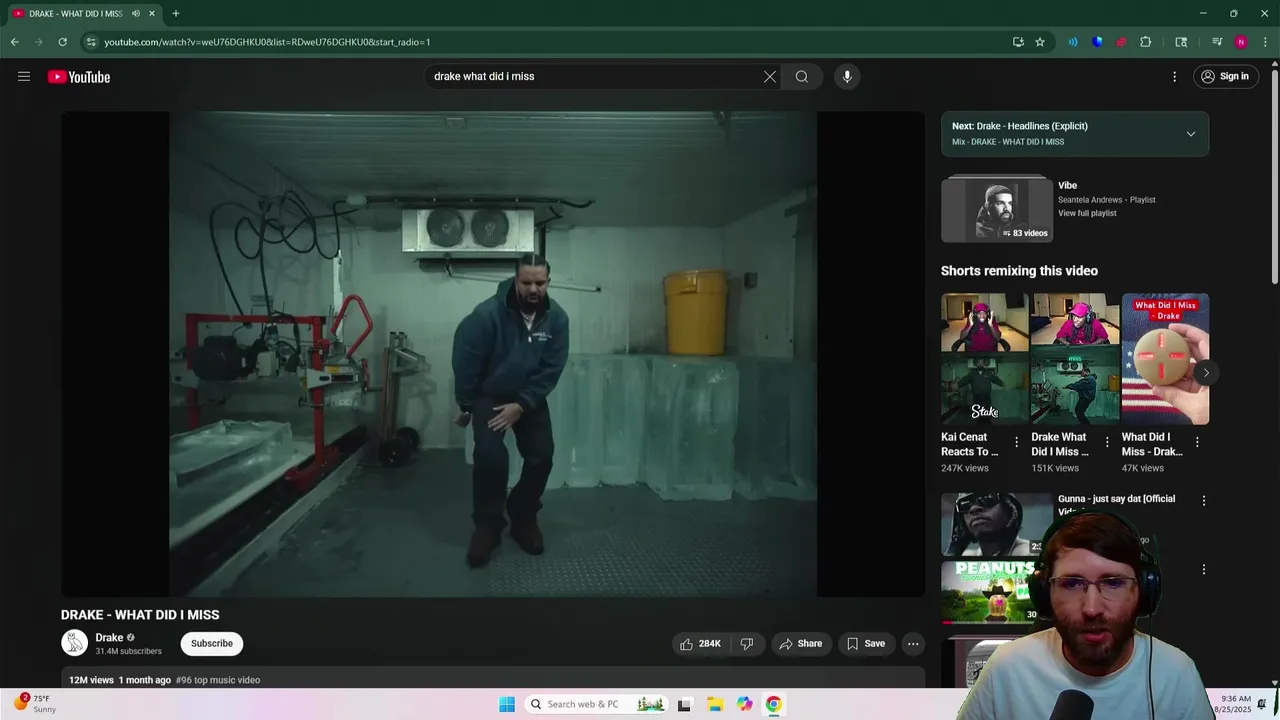Open What Did I Miss - Drake short
This screenshot has height=720, width=1280.
click(1165, 359)
